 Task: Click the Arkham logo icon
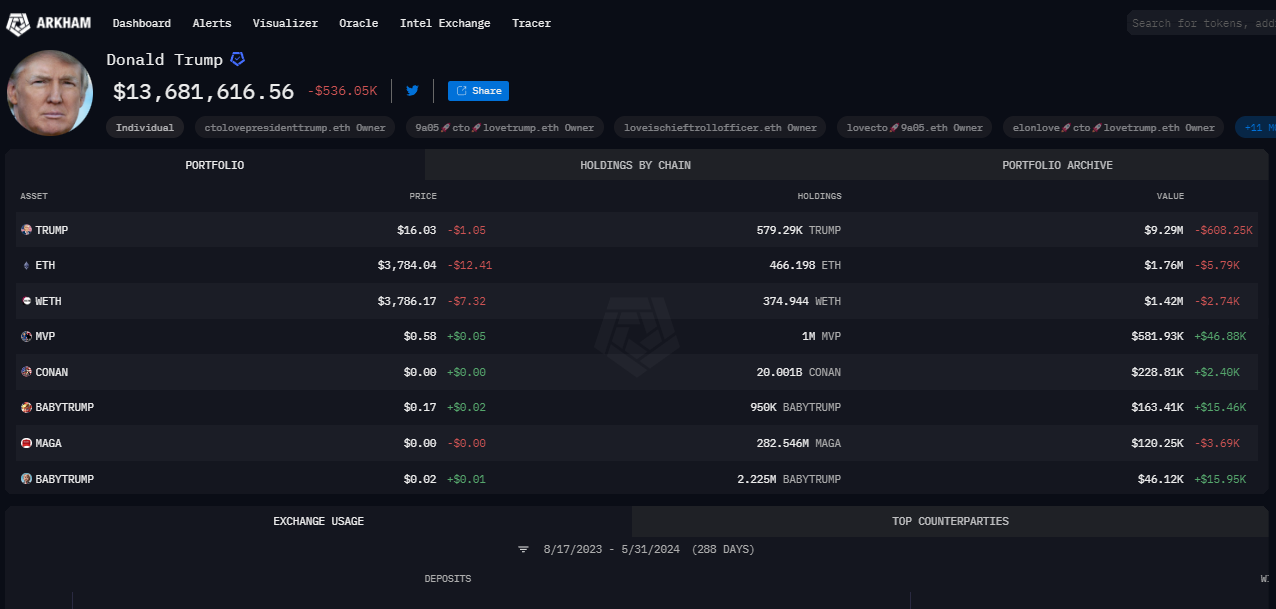click(18, 23)
